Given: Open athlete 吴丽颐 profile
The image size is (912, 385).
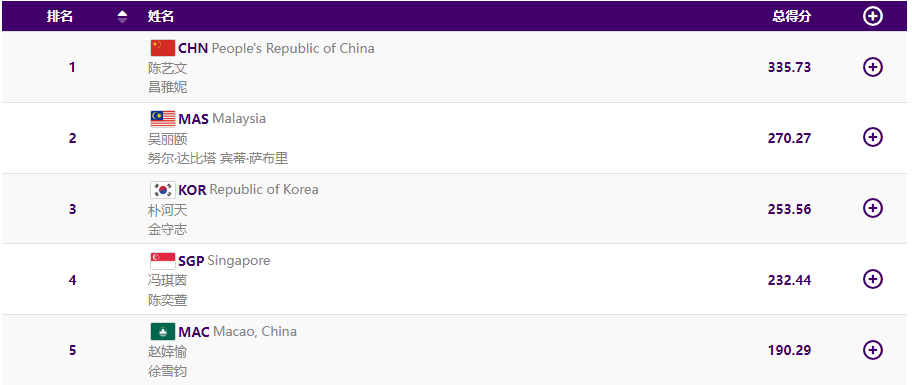Looking at the screenshot, I should point(168,139).
